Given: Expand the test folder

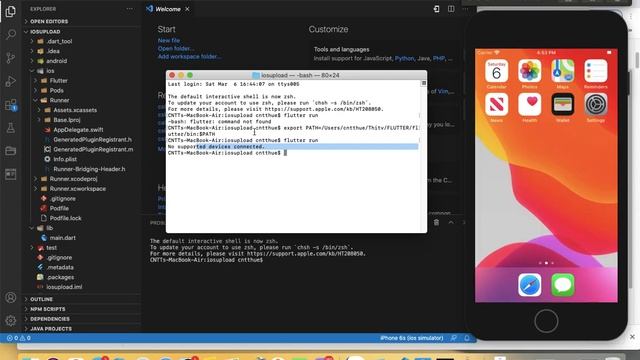Looking at the screenshot, I should point(51,247).
